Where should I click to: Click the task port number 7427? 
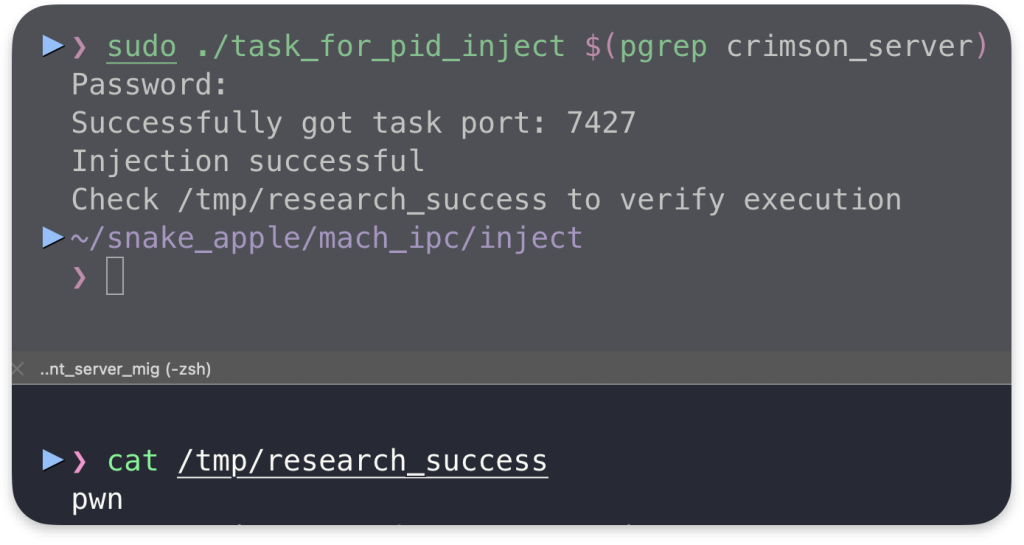pos(601,123)
